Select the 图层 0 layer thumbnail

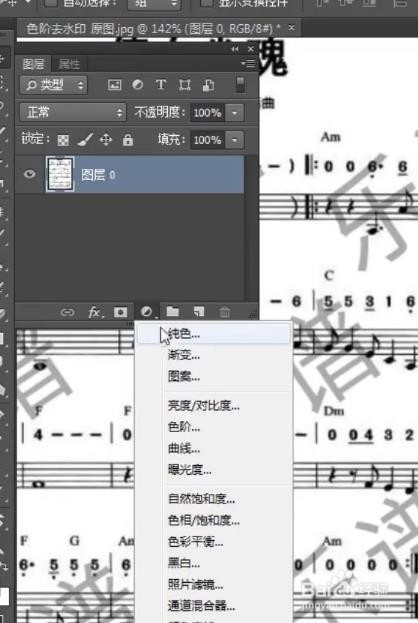(60, 174)
